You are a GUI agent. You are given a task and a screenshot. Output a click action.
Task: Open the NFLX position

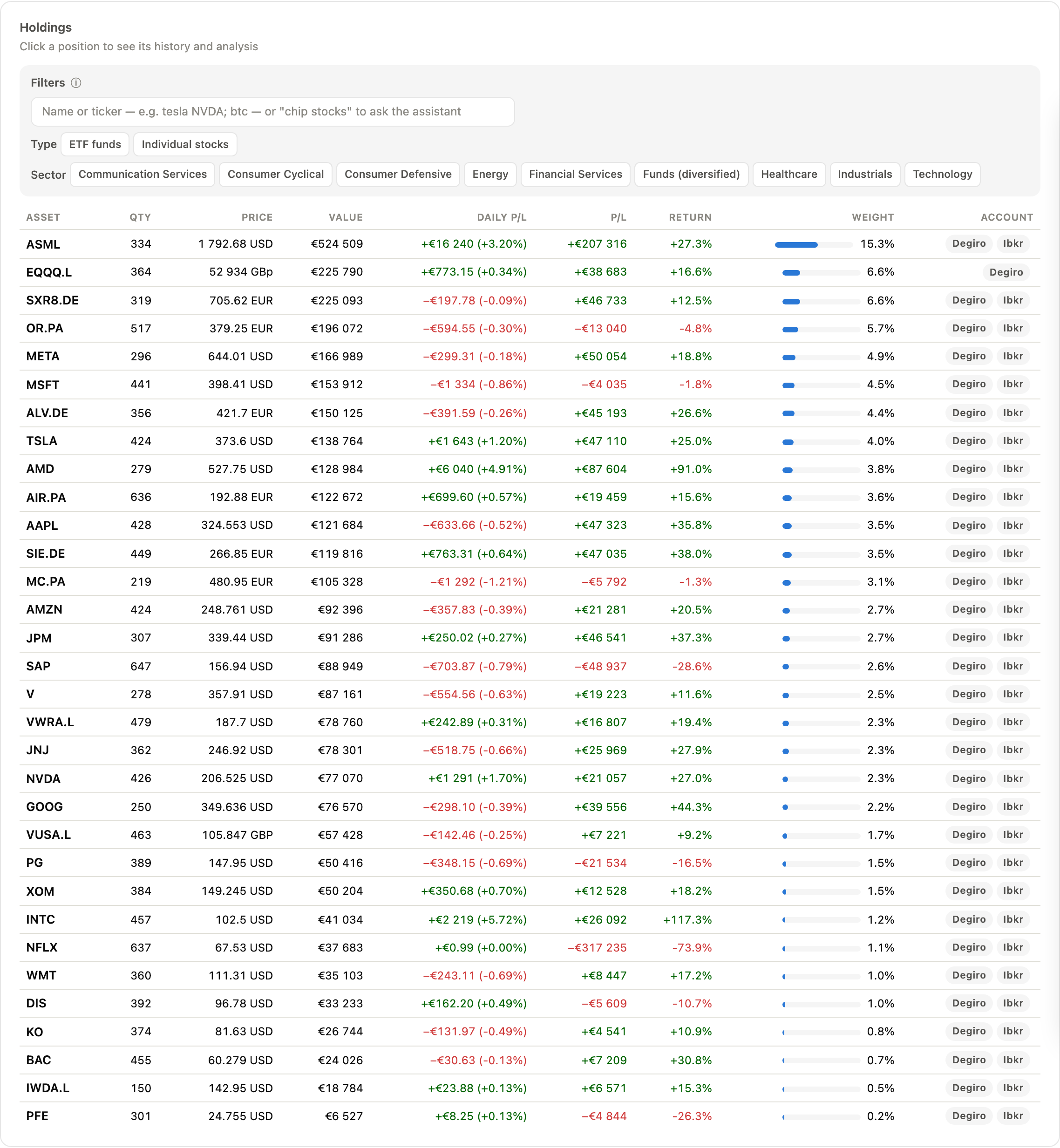point(530,947)
